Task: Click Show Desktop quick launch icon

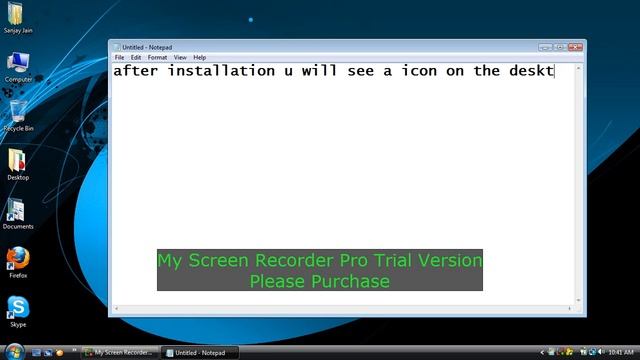Action: (x=36, y=352)
